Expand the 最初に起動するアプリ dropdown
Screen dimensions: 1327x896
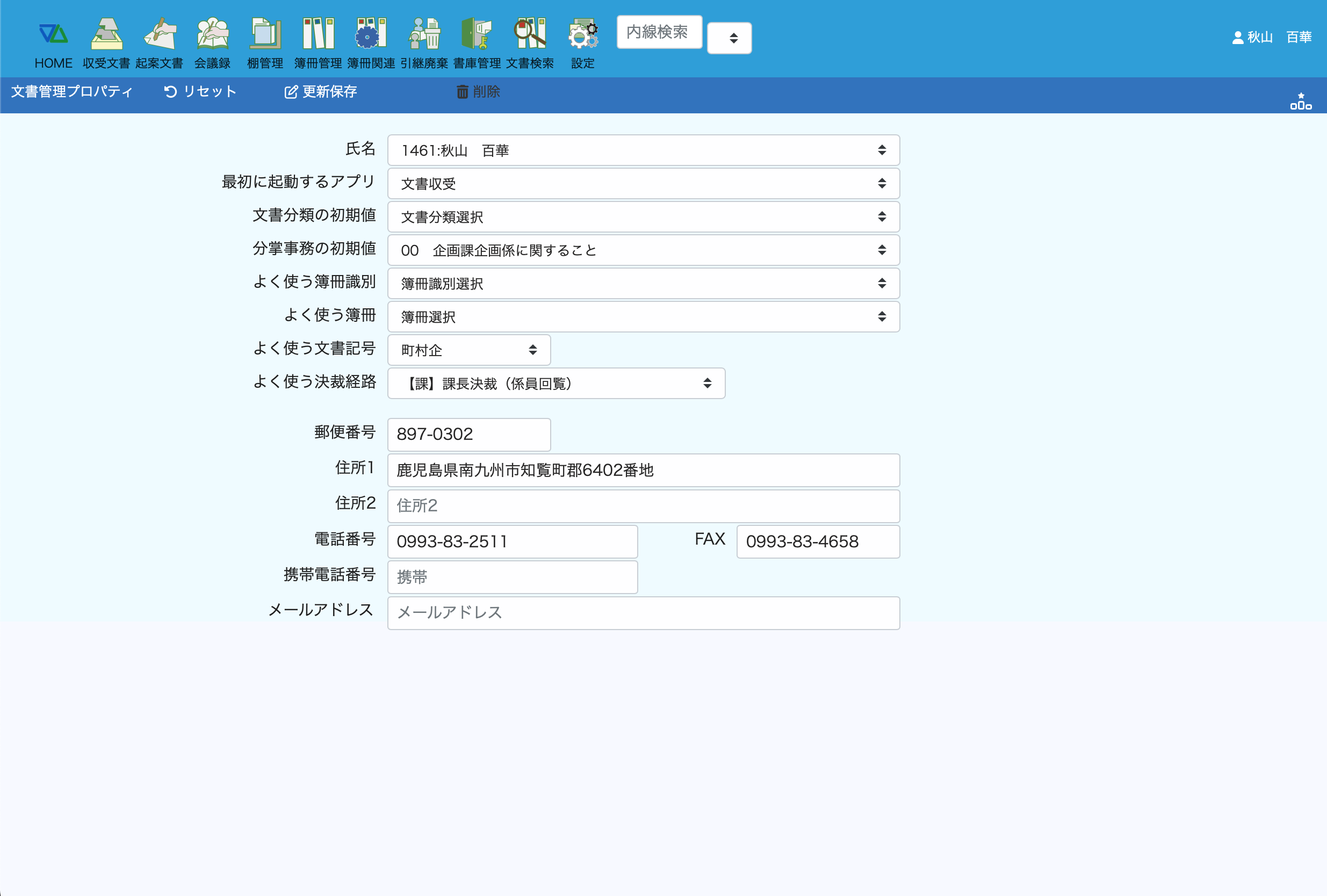pyautogui.click(x=644, y=183)
